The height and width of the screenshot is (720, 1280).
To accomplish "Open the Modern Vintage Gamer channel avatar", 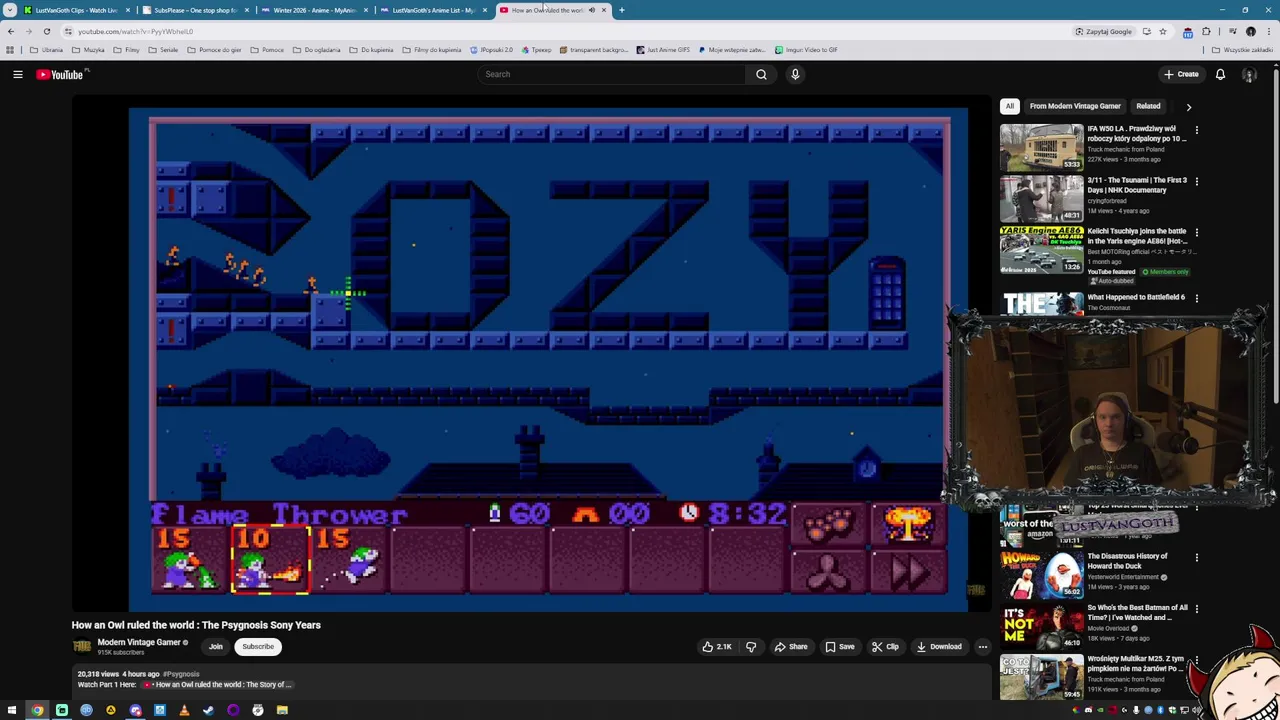I will 82,646.
